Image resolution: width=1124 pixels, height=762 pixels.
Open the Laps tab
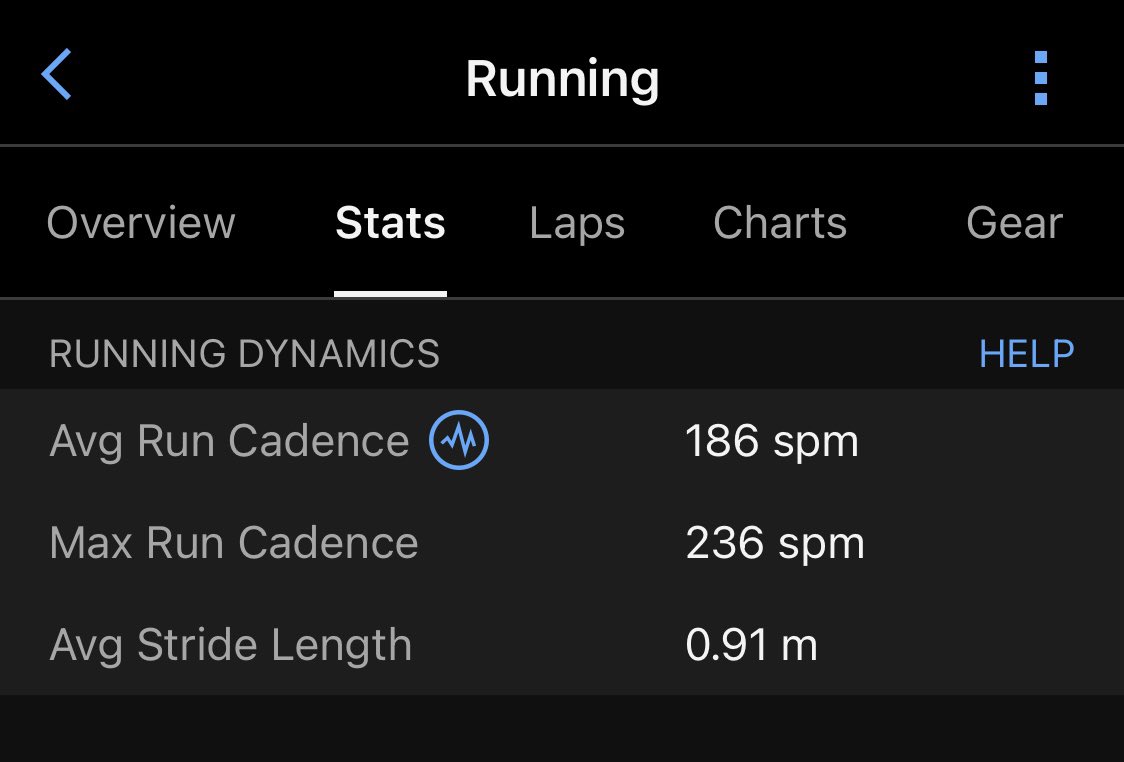(577, 223)
